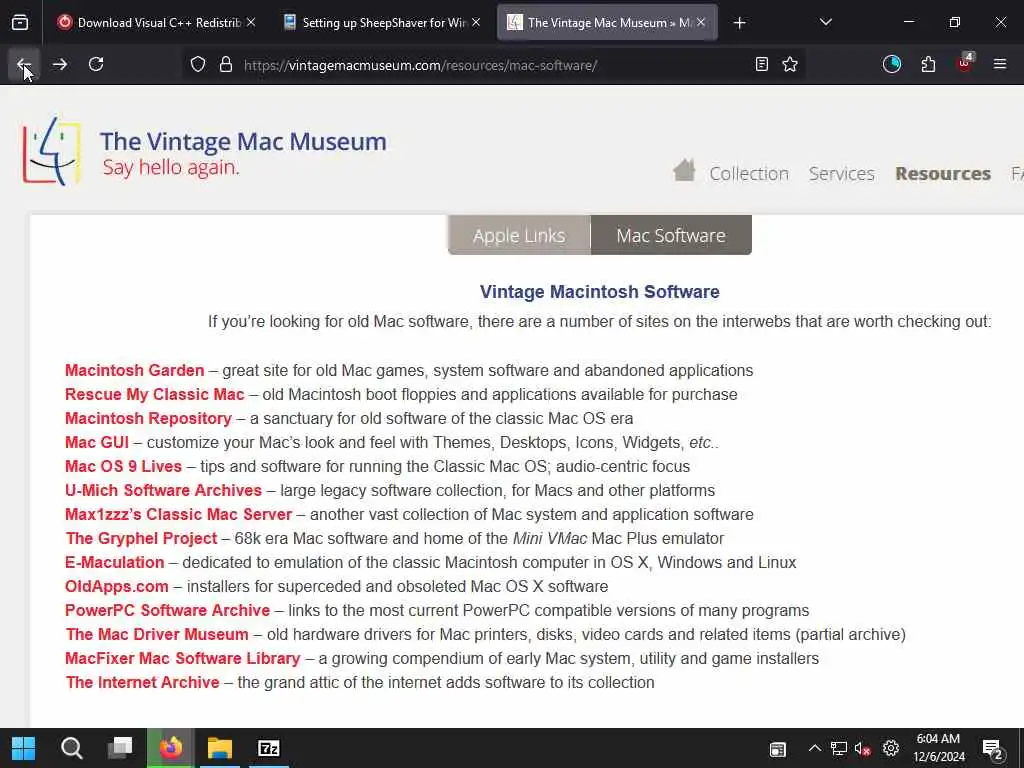The height and width of the screenshot is (768, 1024).
Task: Open The Internet Archive link
Action: coord(142,682)
